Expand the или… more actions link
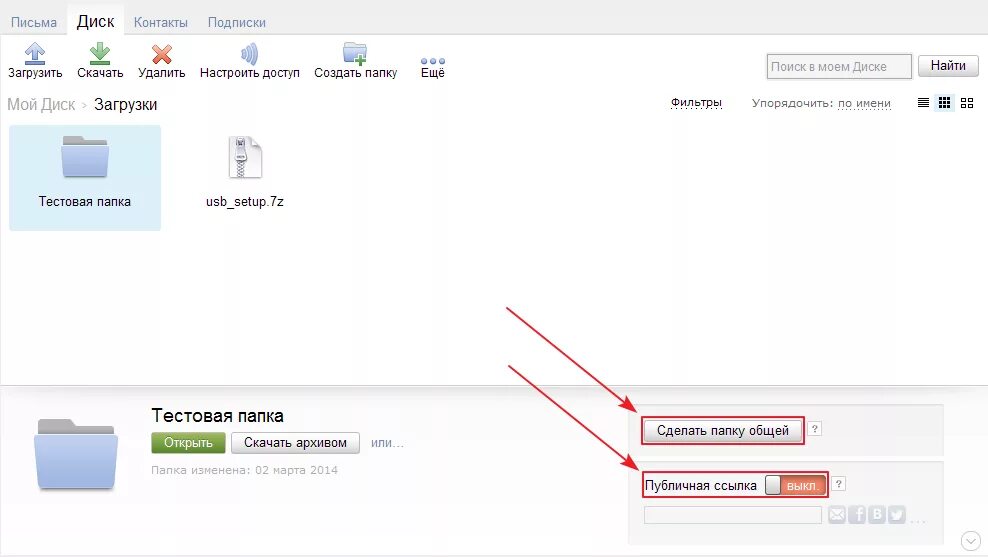Viewport: 988px width, 557px height. tap(388, 443)
